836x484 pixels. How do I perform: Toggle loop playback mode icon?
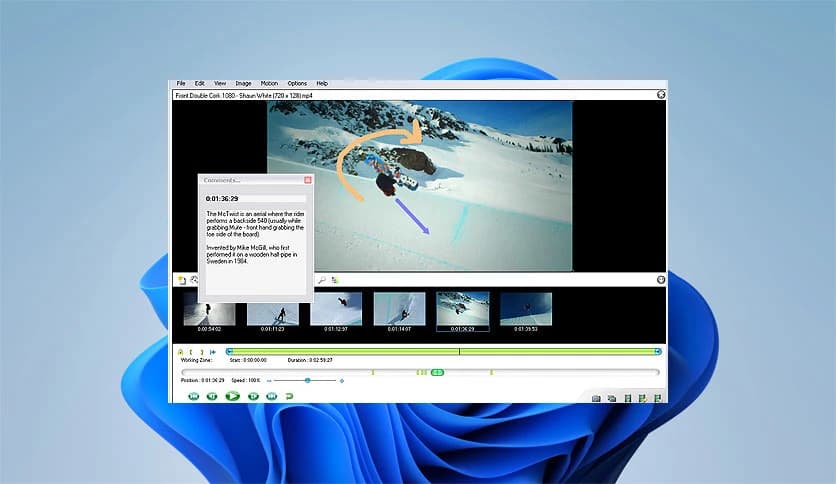click(289, 396)
